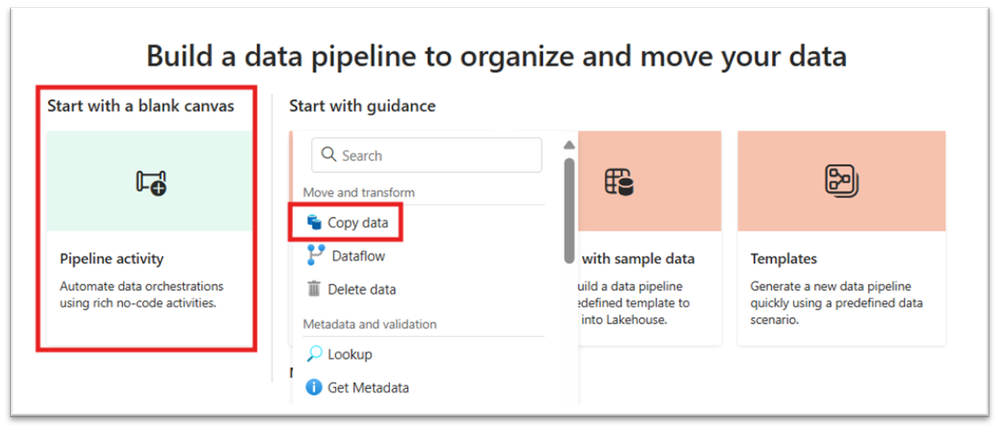Click the Dataflow branch icon
999x430 pixels.
point(314,256)
